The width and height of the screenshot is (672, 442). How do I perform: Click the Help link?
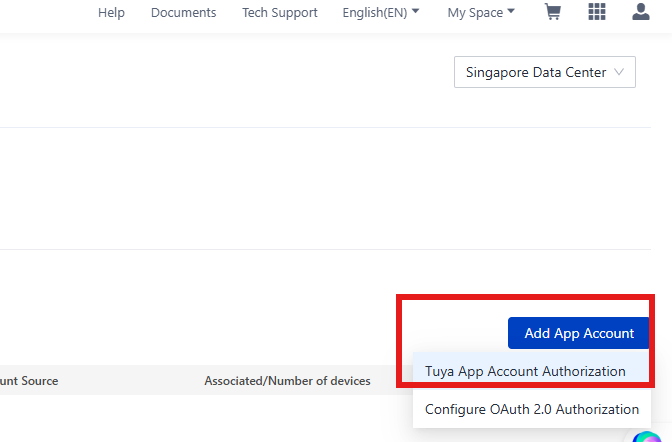click(x=111, y=12)
